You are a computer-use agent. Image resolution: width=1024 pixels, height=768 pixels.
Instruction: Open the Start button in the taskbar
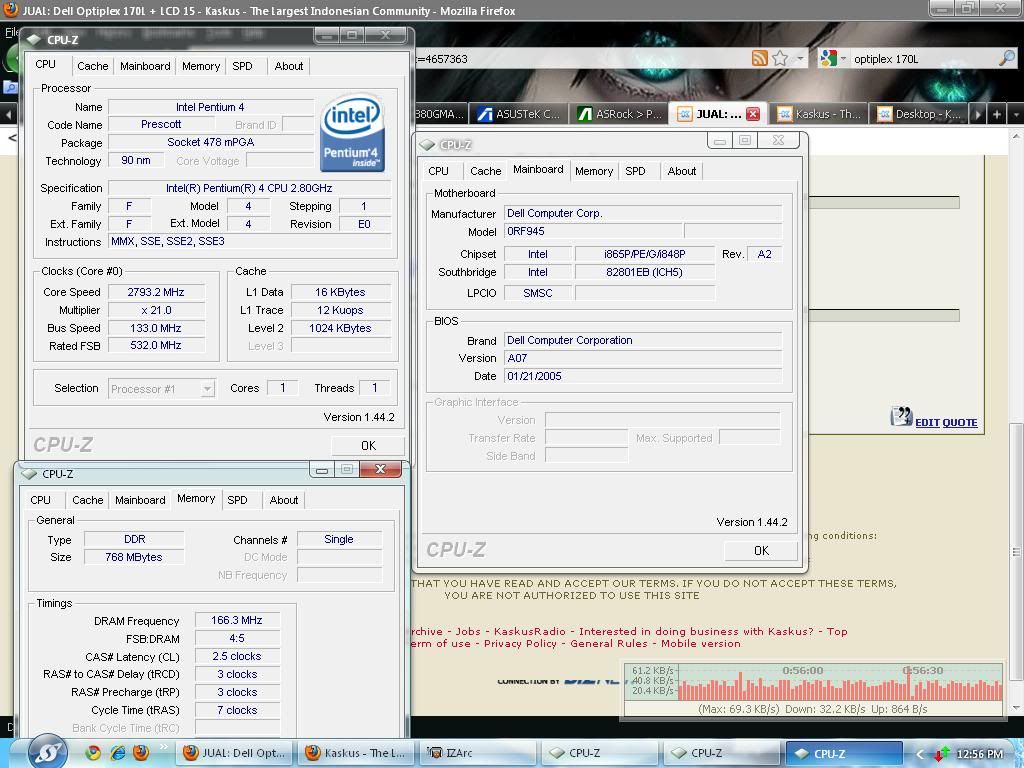tap(48, 752)
